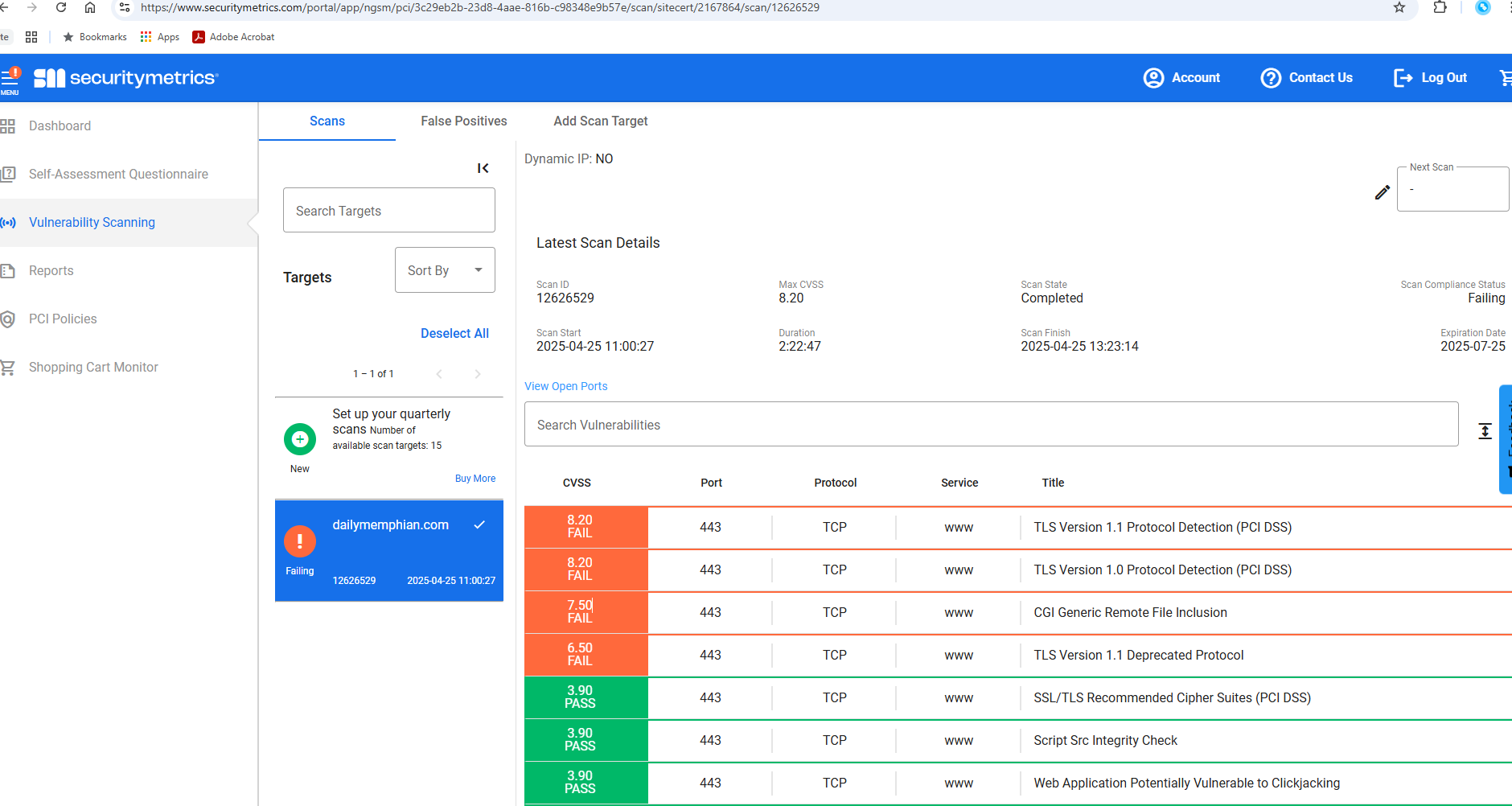Click the Contact Us label

1321,78
